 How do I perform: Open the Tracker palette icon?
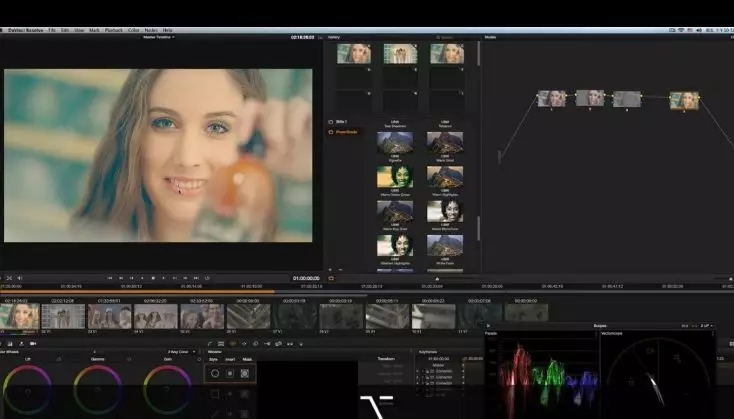click(x=244, y=344)
